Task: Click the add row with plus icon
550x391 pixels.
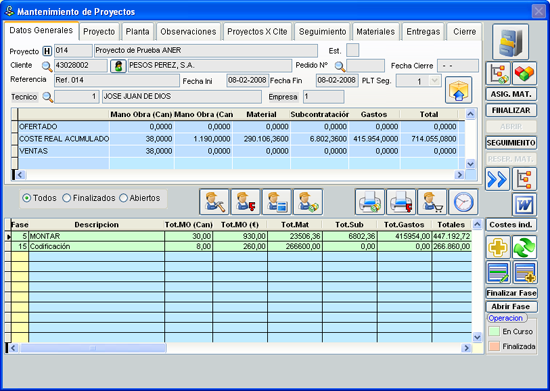Action: click(525, 272)
